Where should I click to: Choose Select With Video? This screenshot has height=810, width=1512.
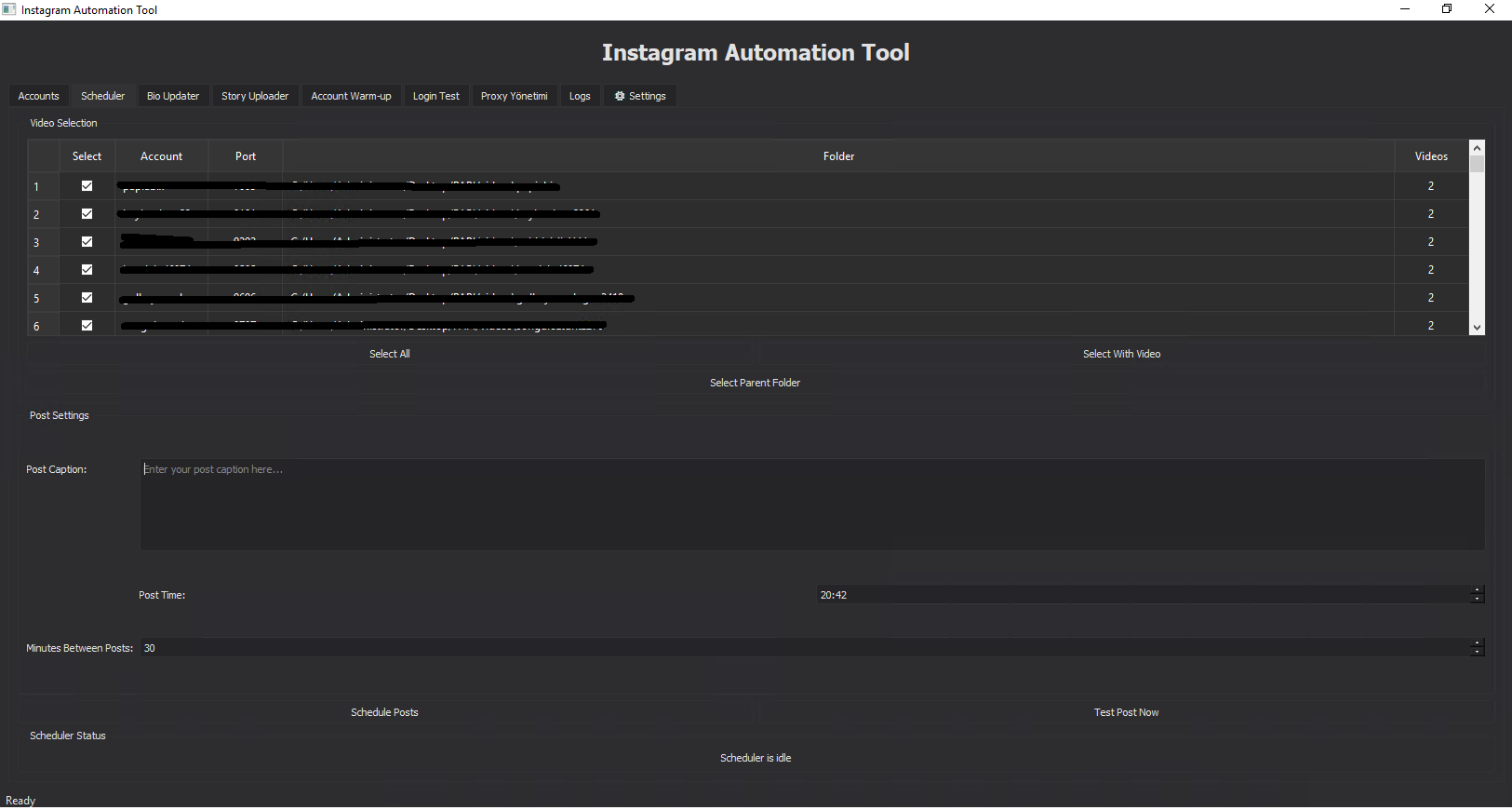pos(1121,354)
